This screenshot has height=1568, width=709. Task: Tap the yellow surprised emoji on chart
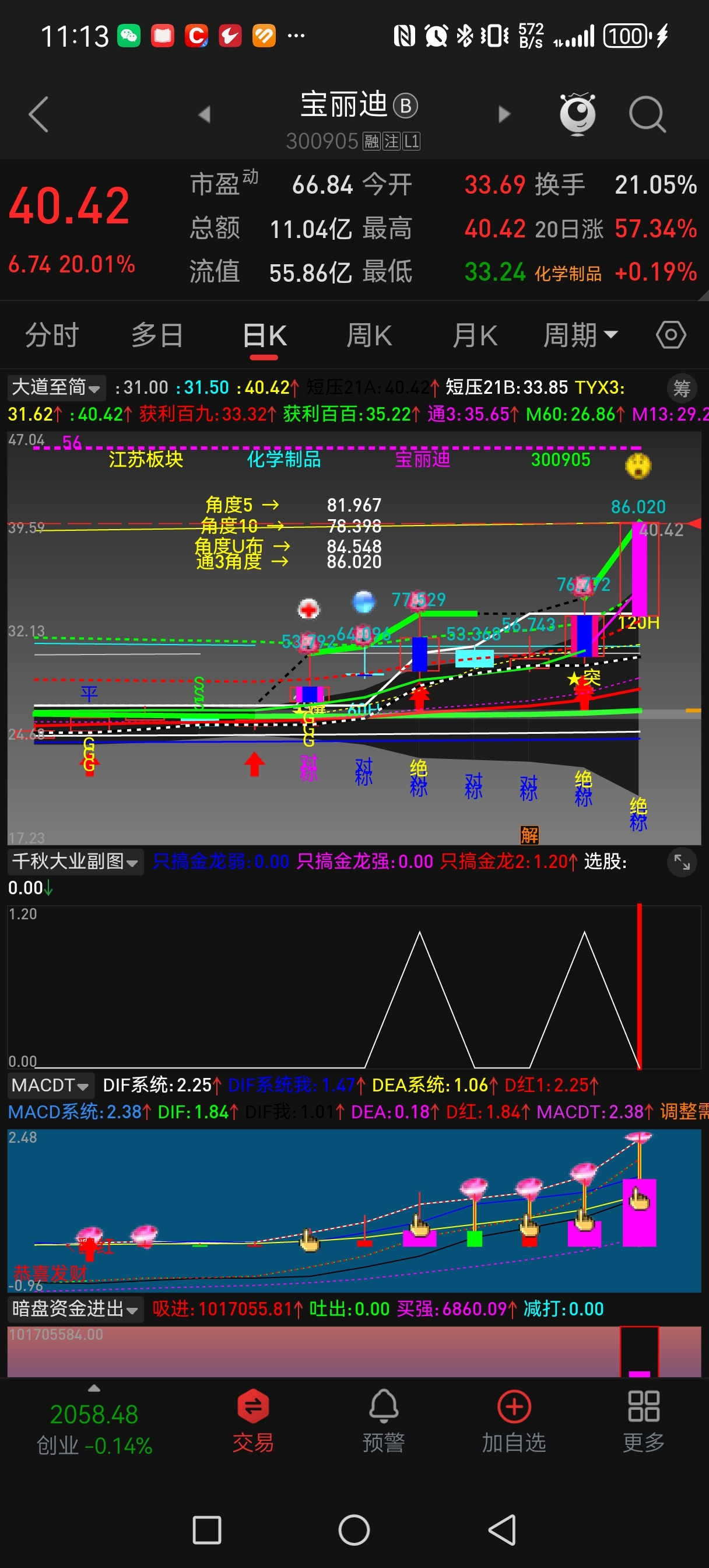(x=638, y=466)
